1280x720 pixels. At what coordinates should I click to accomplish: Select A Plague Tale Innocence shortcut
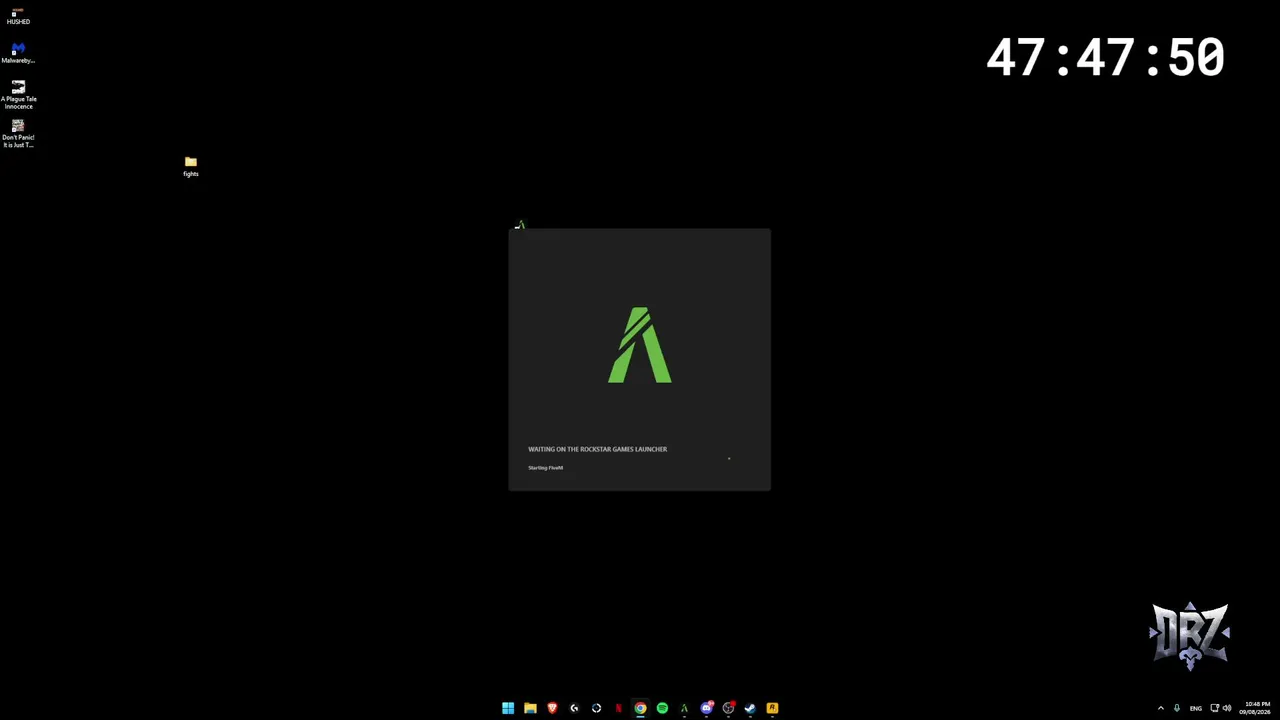pos(18,95)
